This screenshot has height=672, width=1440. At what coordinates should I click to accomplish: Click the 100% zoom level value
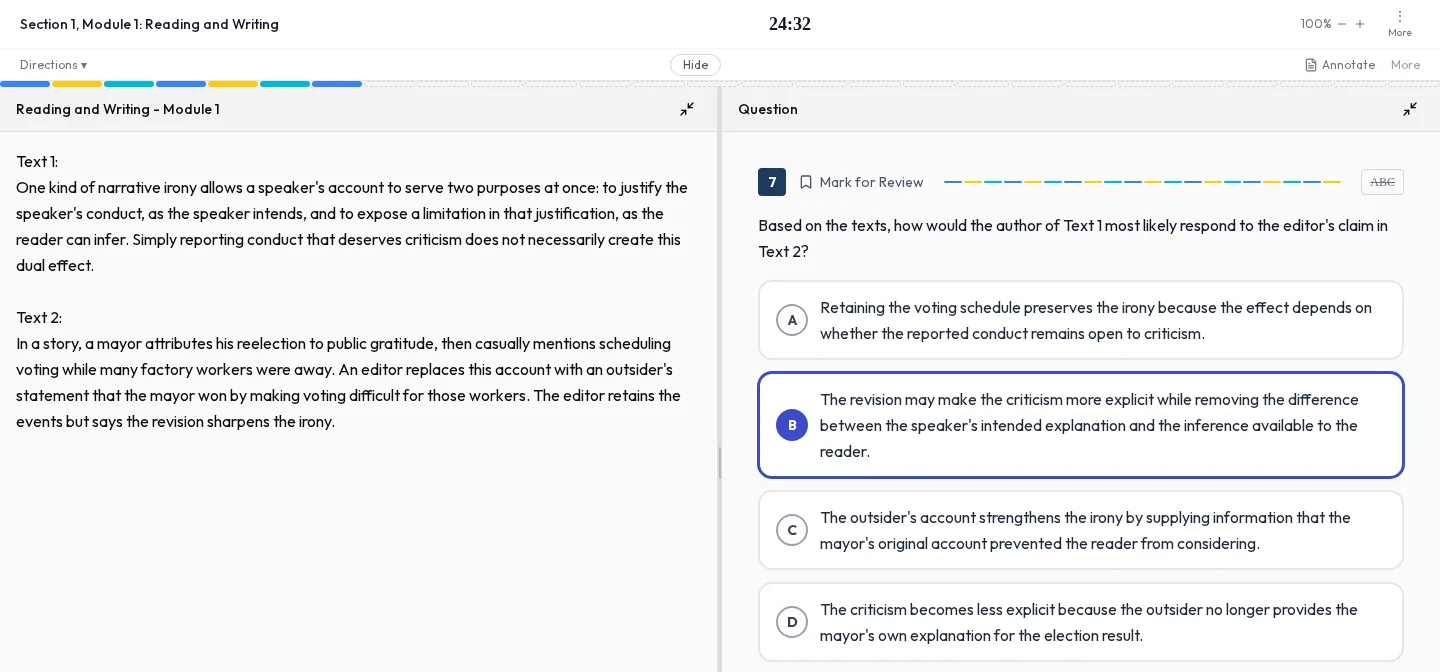coord(1316,24)
